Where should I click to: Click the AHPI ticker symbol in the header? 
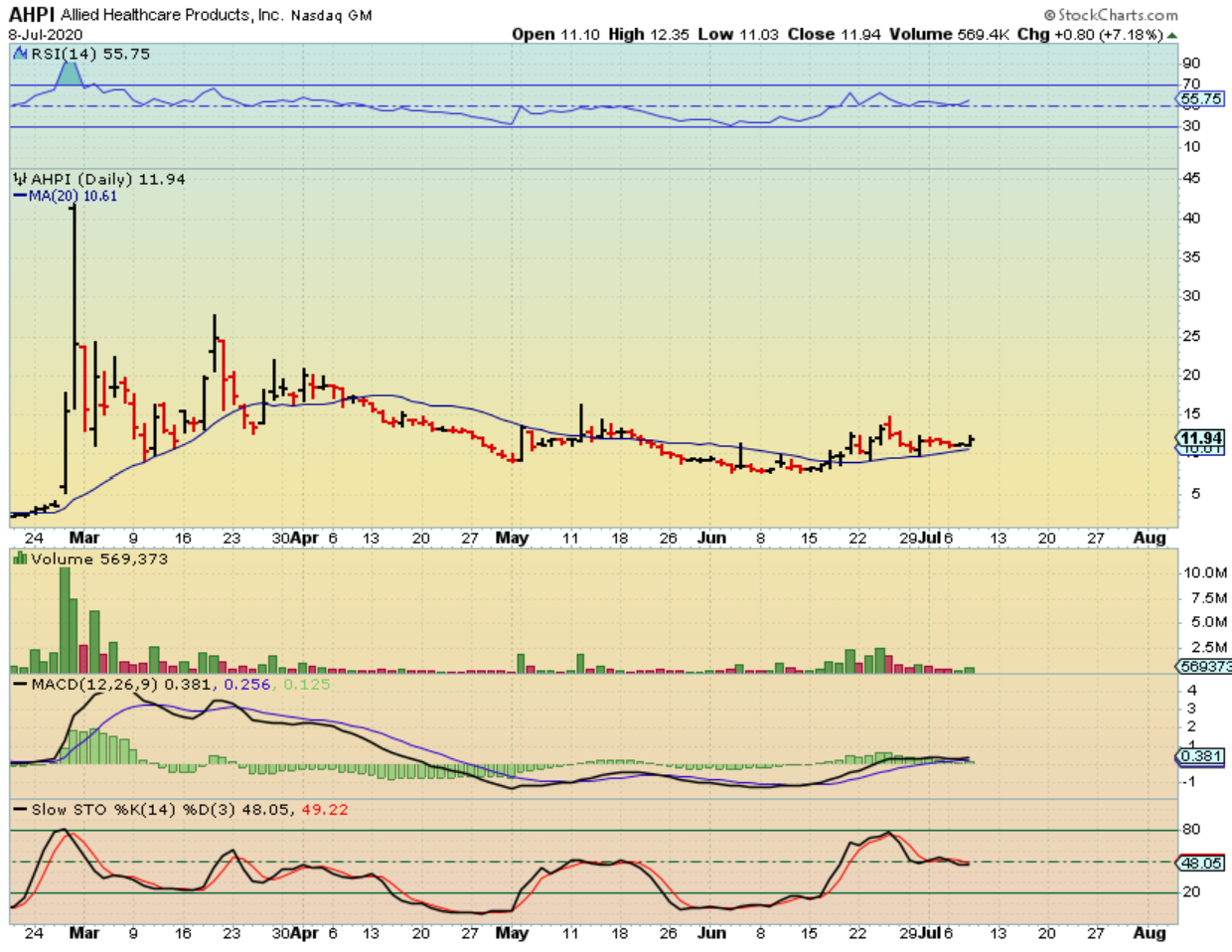[x=32, y=15]
